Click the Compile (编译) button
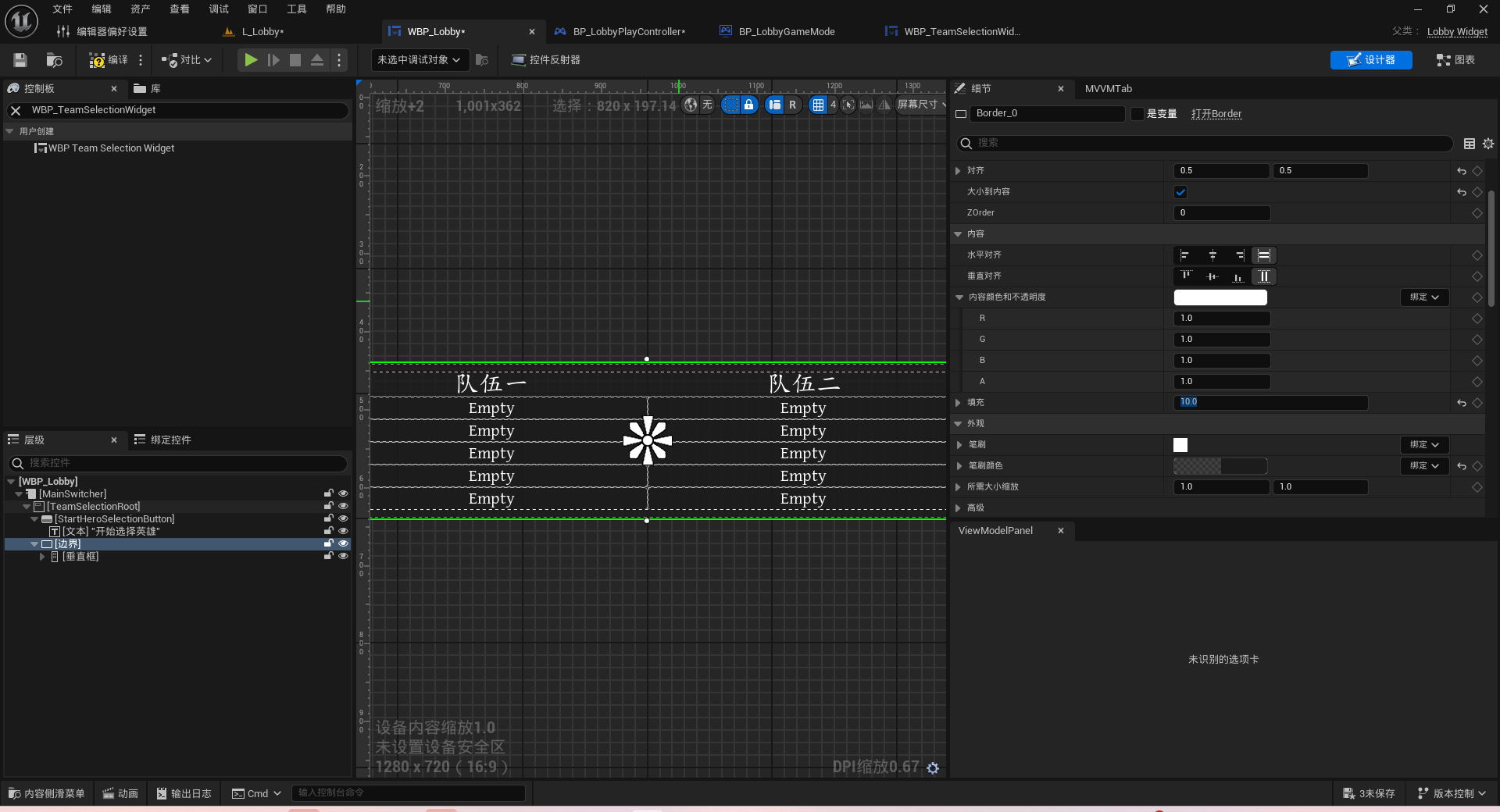Viewport: 1500px width, 812px height. pos(109,60)
